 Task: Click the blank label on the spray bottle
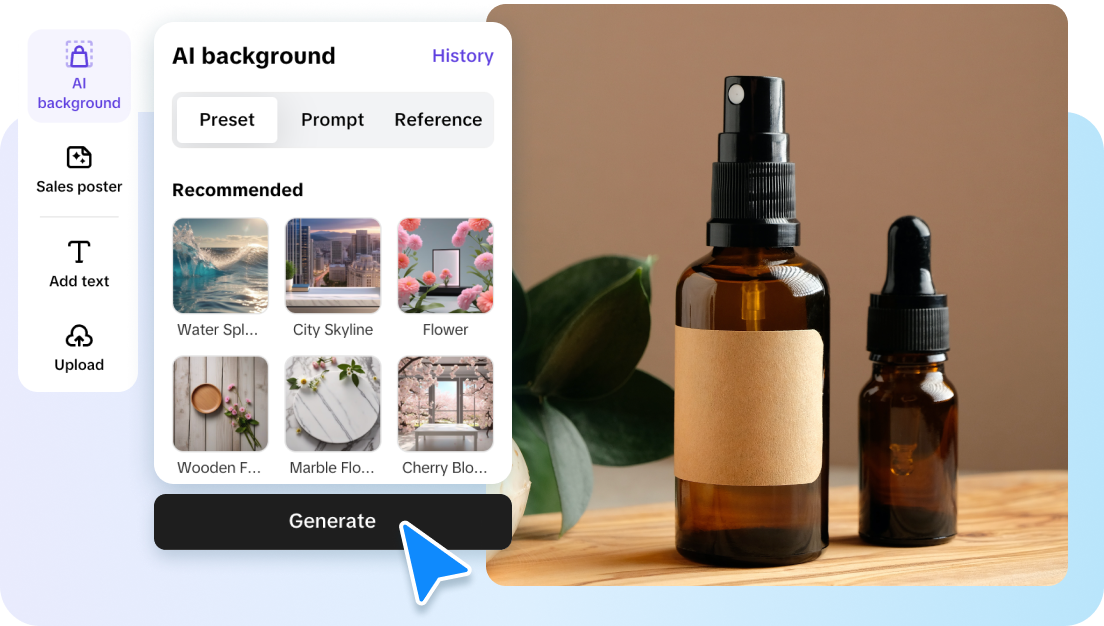(x=748, y=405)
